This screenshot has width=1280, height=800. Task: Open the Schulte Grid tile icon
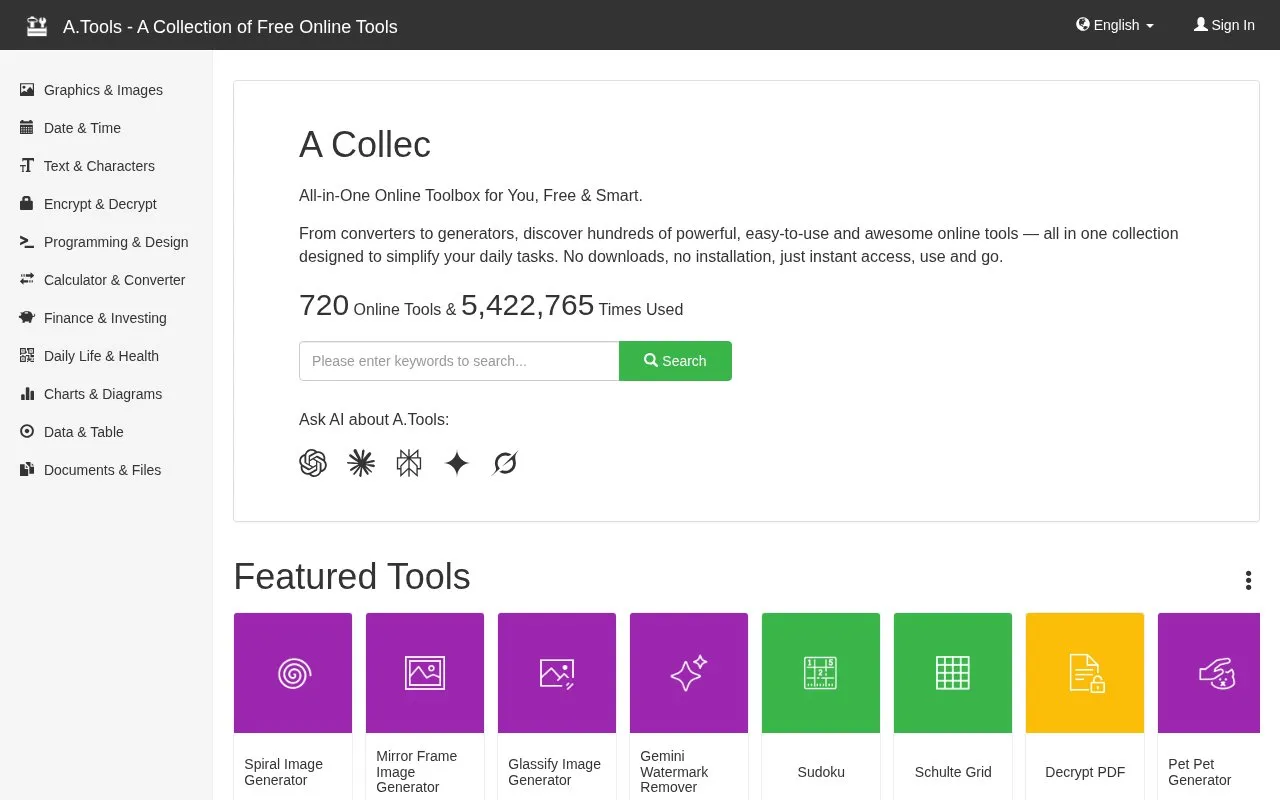[953, 673]
